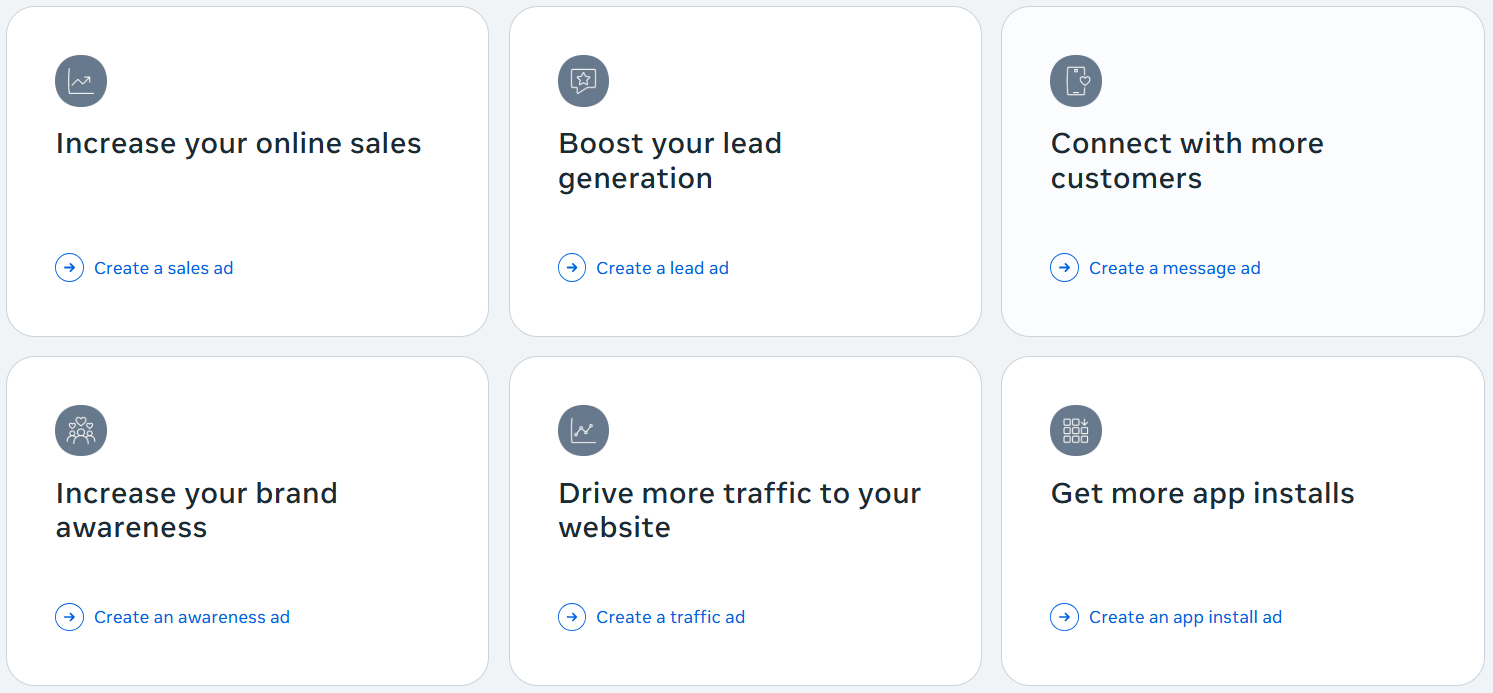This screenshot has width=1493, height=693.
Task: Click arrow circle beside Create a message ad
Action: (x=1064, y=268)
